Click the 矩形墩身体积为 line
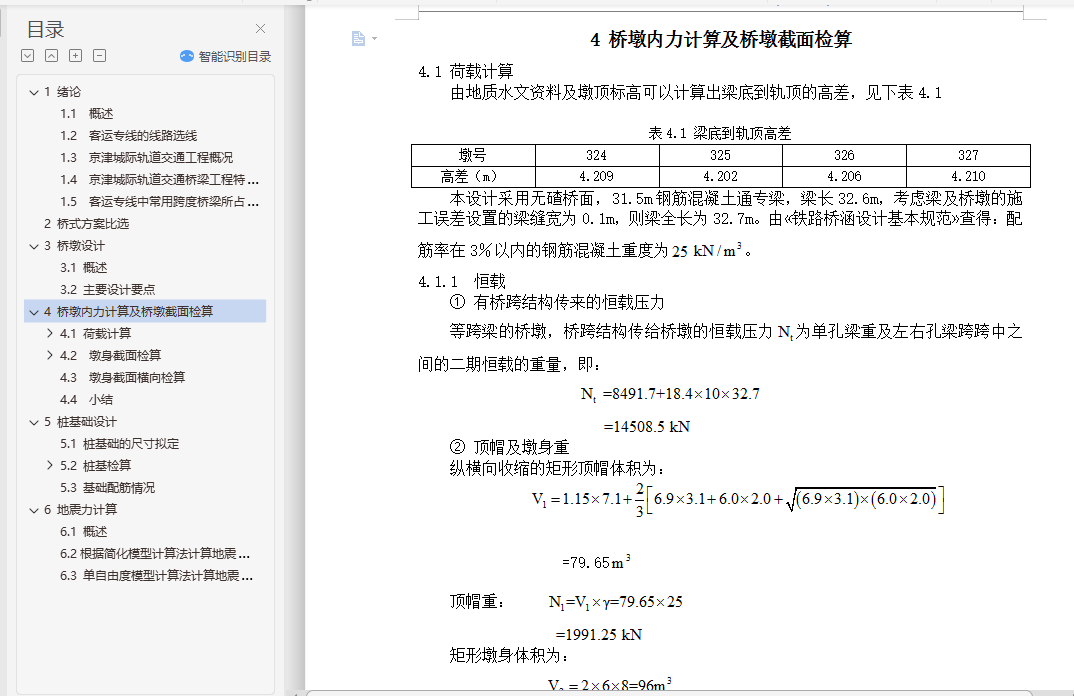Viewport: 1074px width, 696px height. (509, 656)
